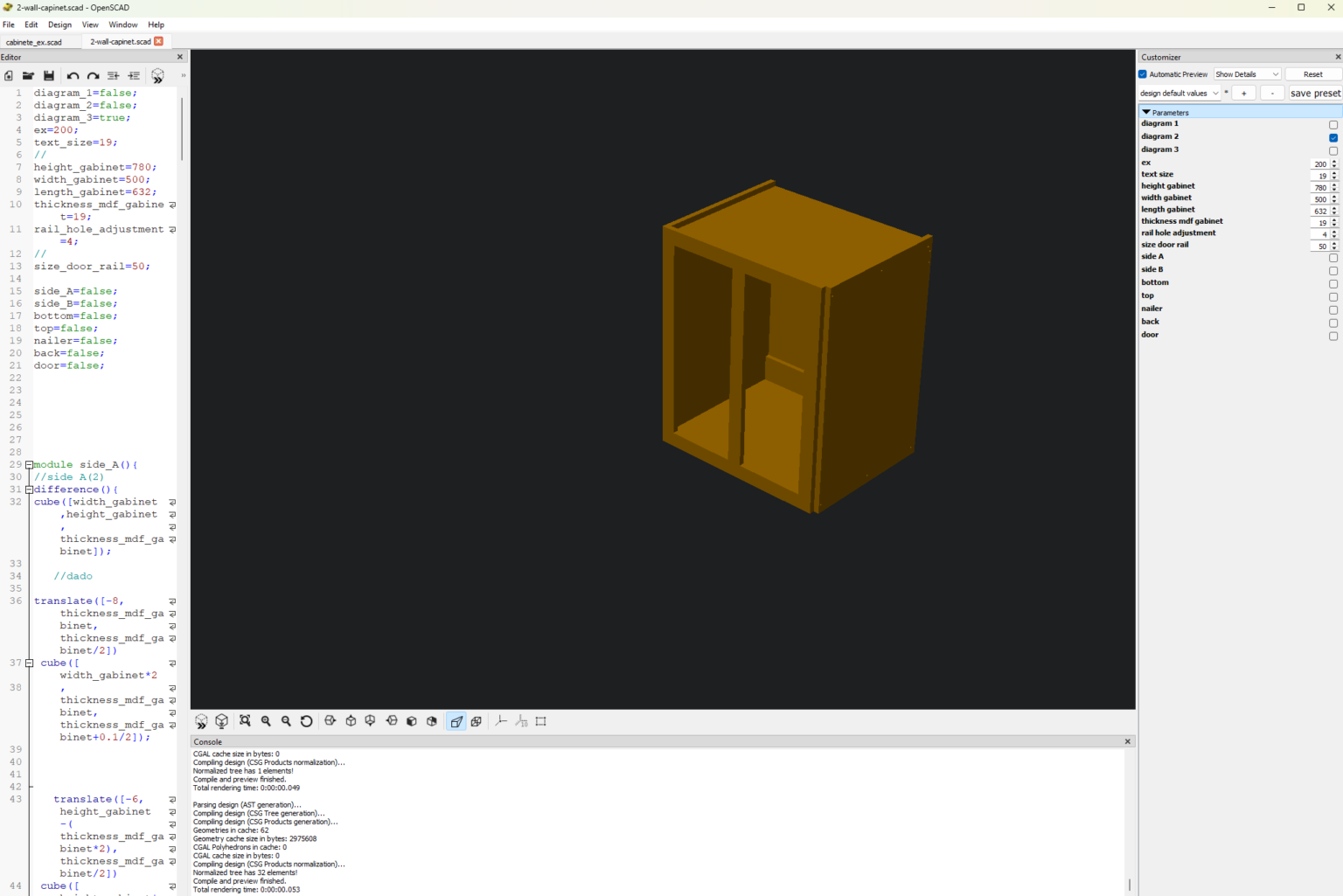Uncheck the diagram 2 checkbox

coord(1333,137)
